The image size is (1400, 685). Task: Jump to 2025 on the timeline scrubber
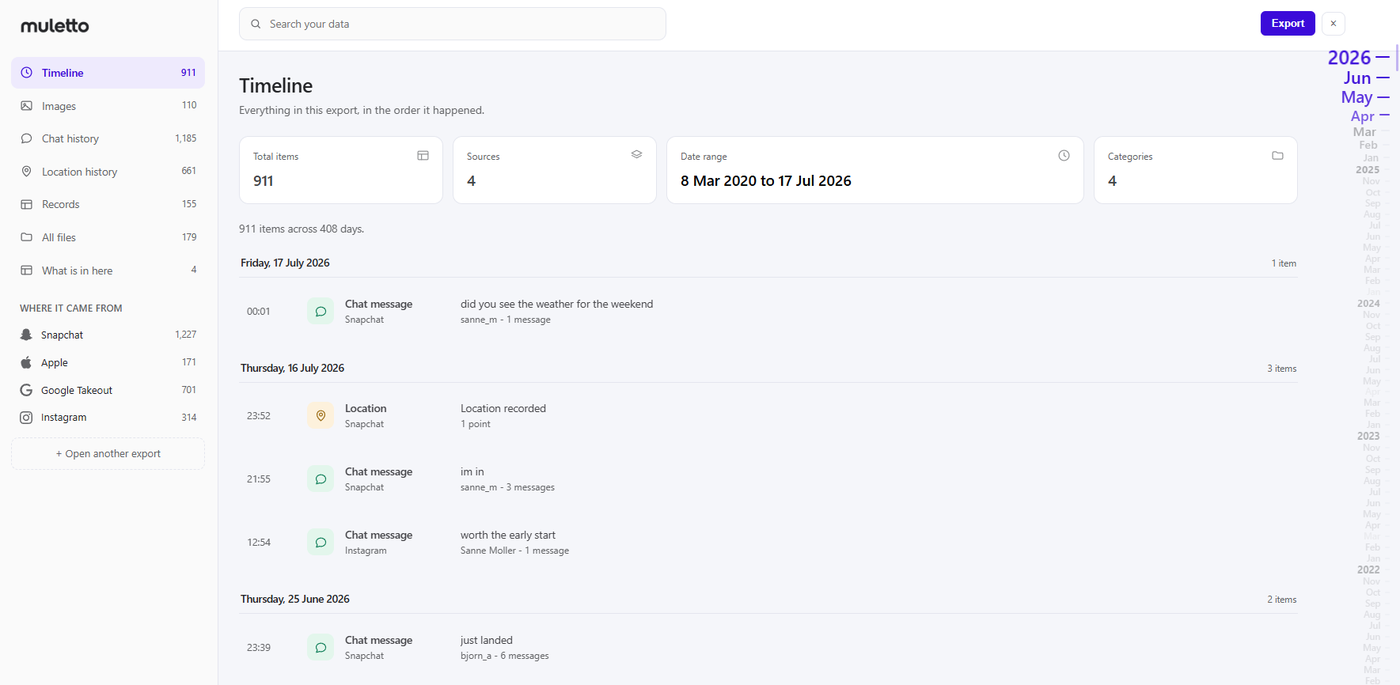(1367, 170)
